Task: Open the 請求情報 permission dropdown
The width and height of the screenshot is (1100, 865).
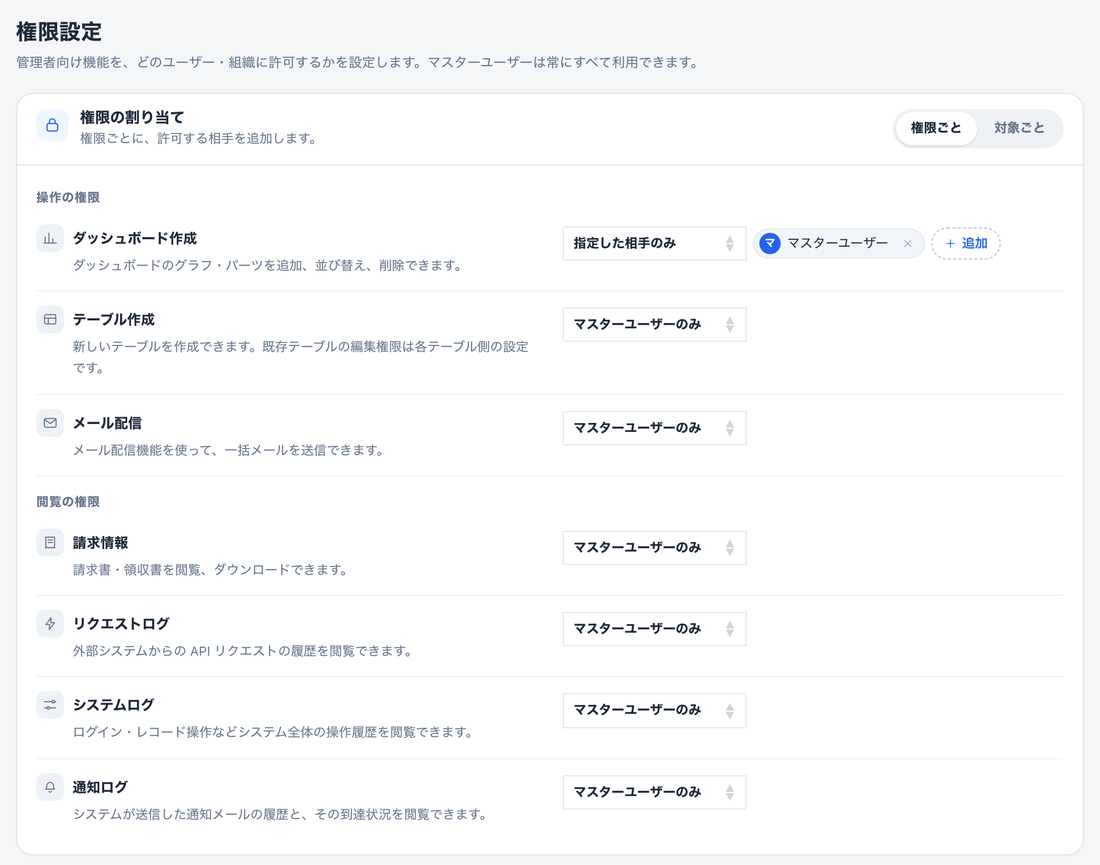Action: coord(654,547)
